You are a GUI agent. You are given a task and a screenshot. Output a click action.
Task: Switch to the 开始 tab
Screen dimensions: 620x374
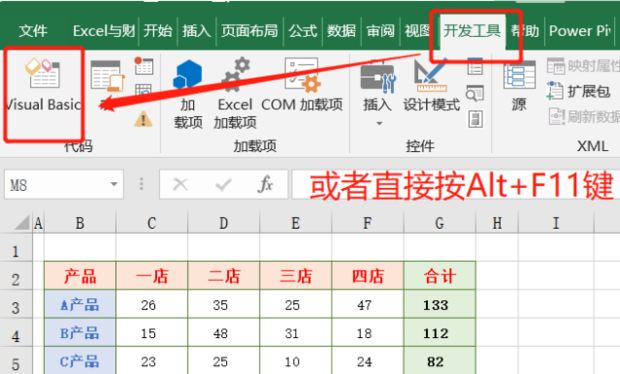[158, 31]
